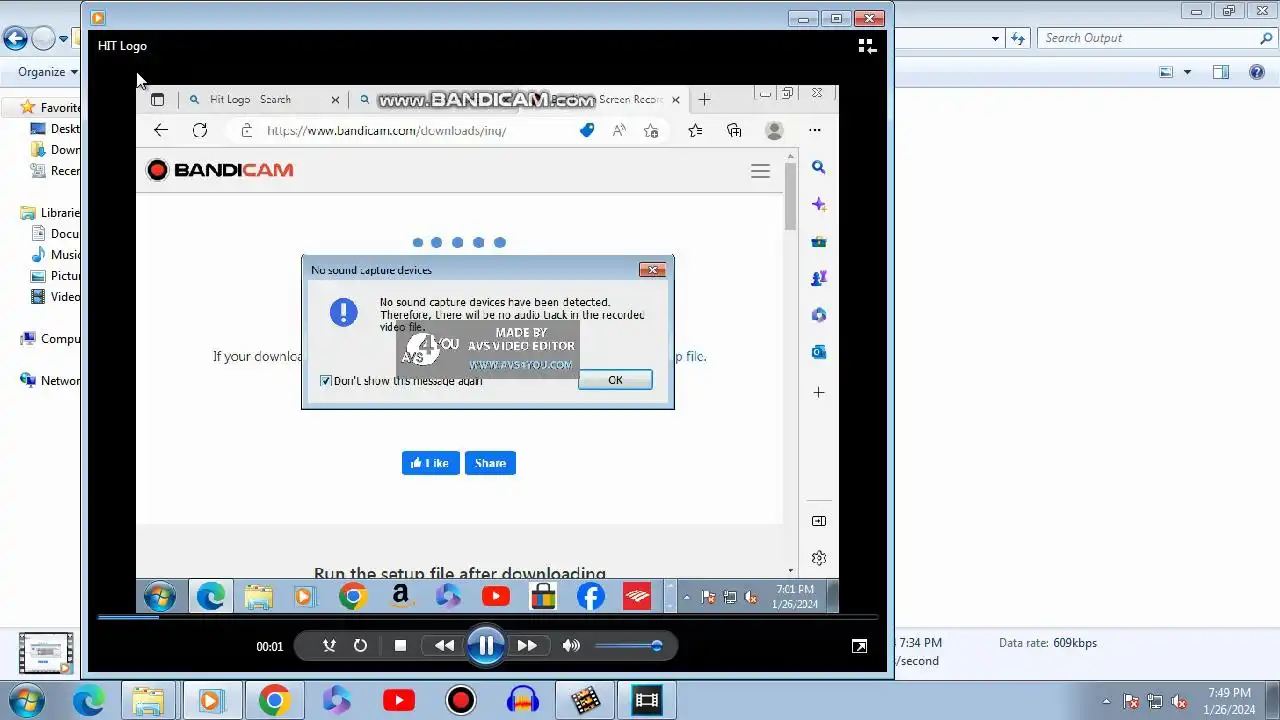1280x720 pixels.
Task: Open Documents library
Action: (x=56, y=233)
